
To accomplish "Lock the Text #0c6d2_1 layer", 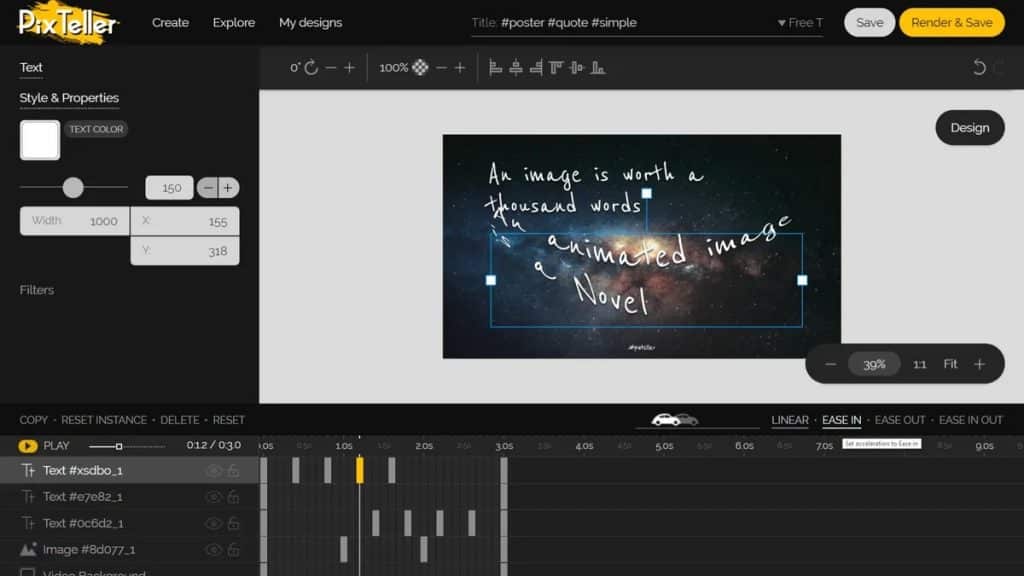I will [233, 523].
